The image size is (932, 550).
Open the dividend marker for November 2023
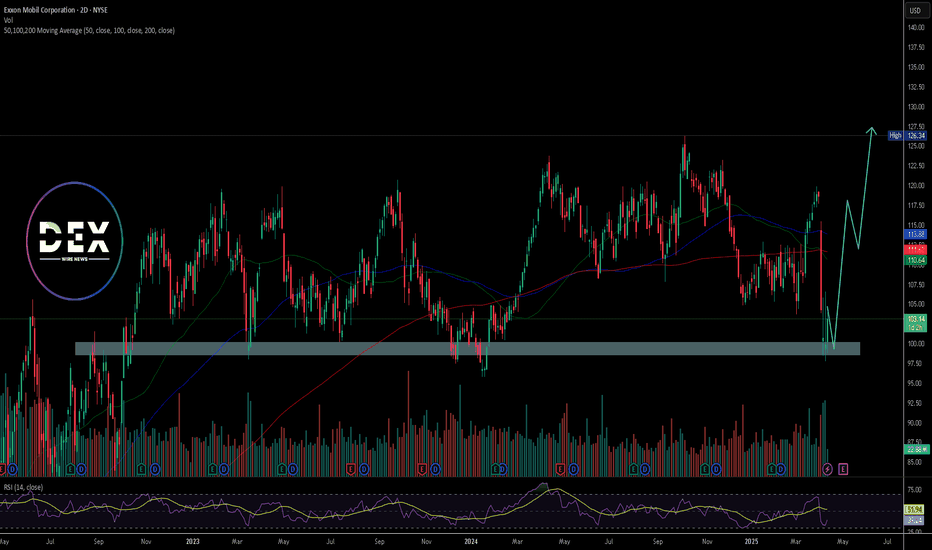[x=436, y=469]
